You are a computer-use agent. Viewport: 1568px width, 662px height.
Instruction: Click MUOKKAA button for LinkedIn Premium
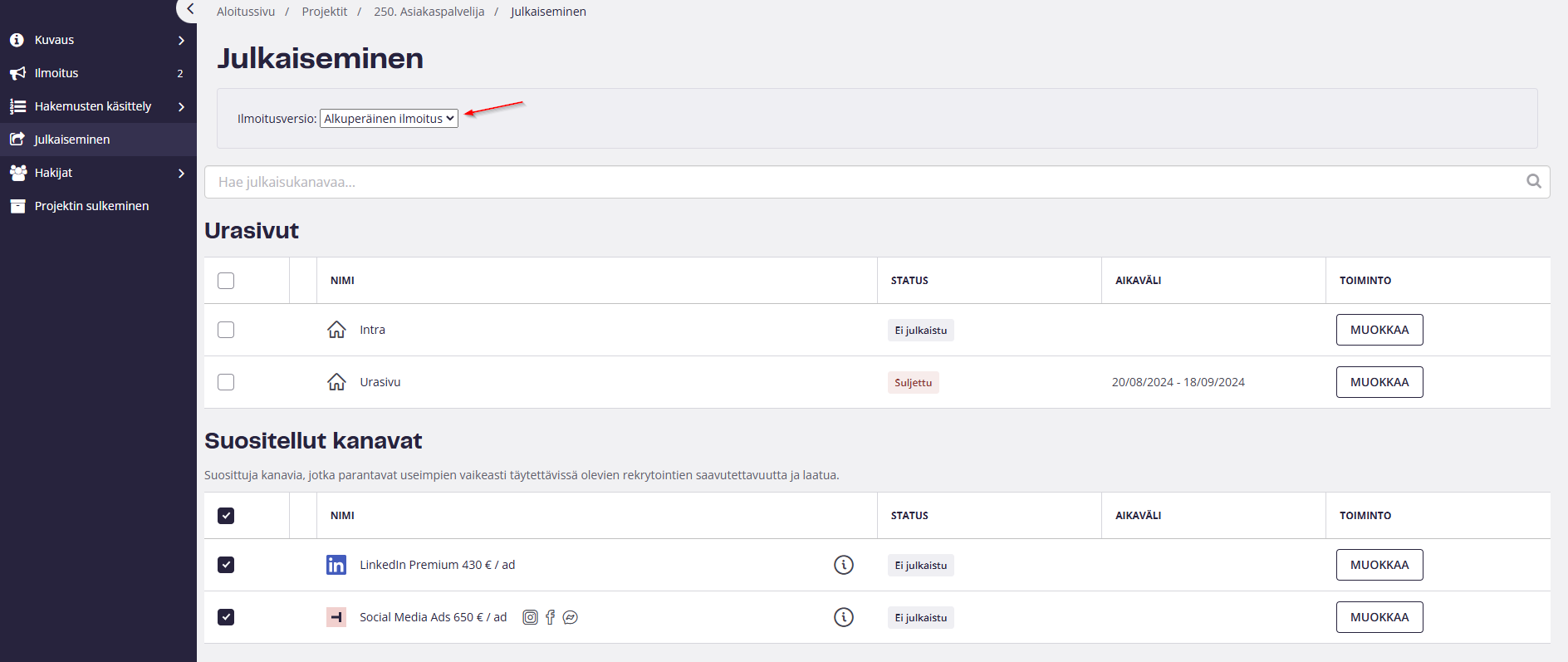point(1379,565)
